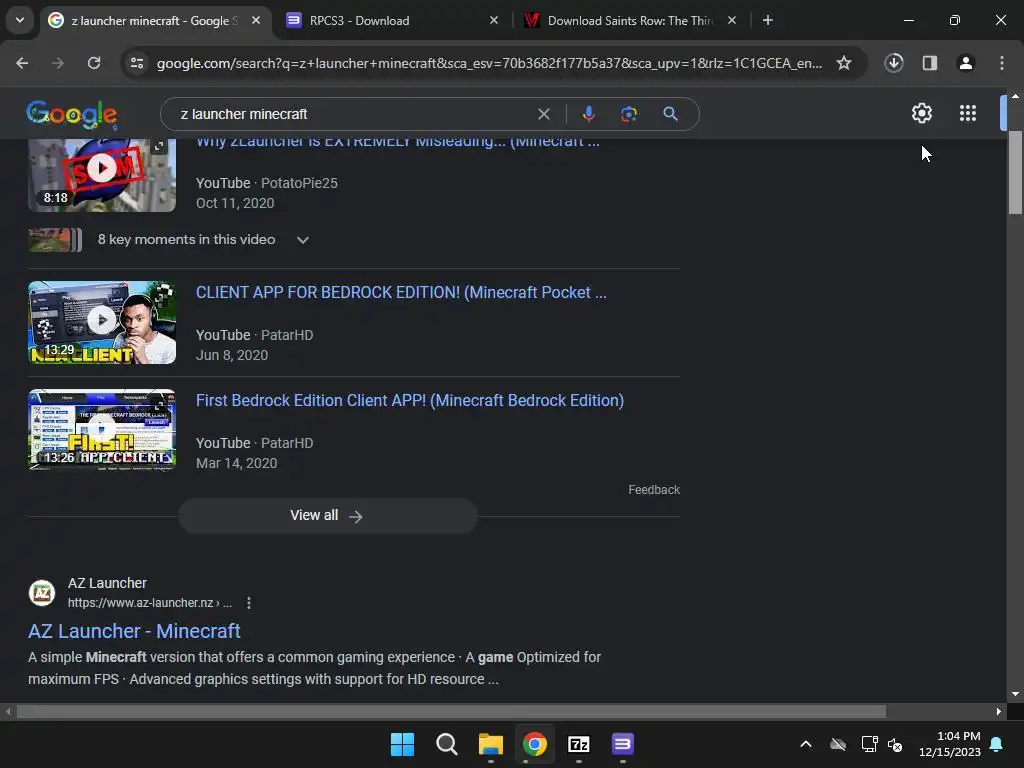Open the tab search dropdown arrow
Screen dimensions: 1024x768
click(x=20, y=20)
